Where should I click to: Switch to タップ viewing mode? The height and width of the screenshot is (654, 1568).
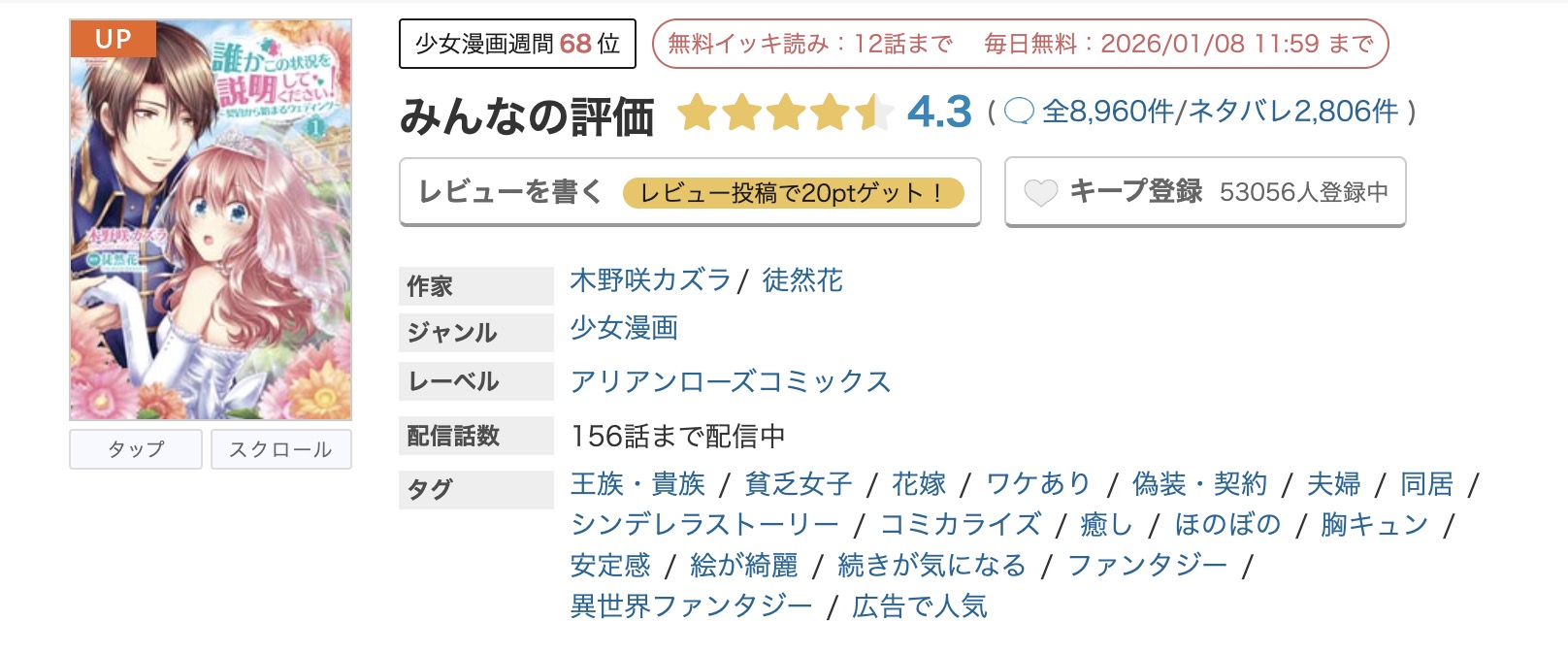coord(135,448)
